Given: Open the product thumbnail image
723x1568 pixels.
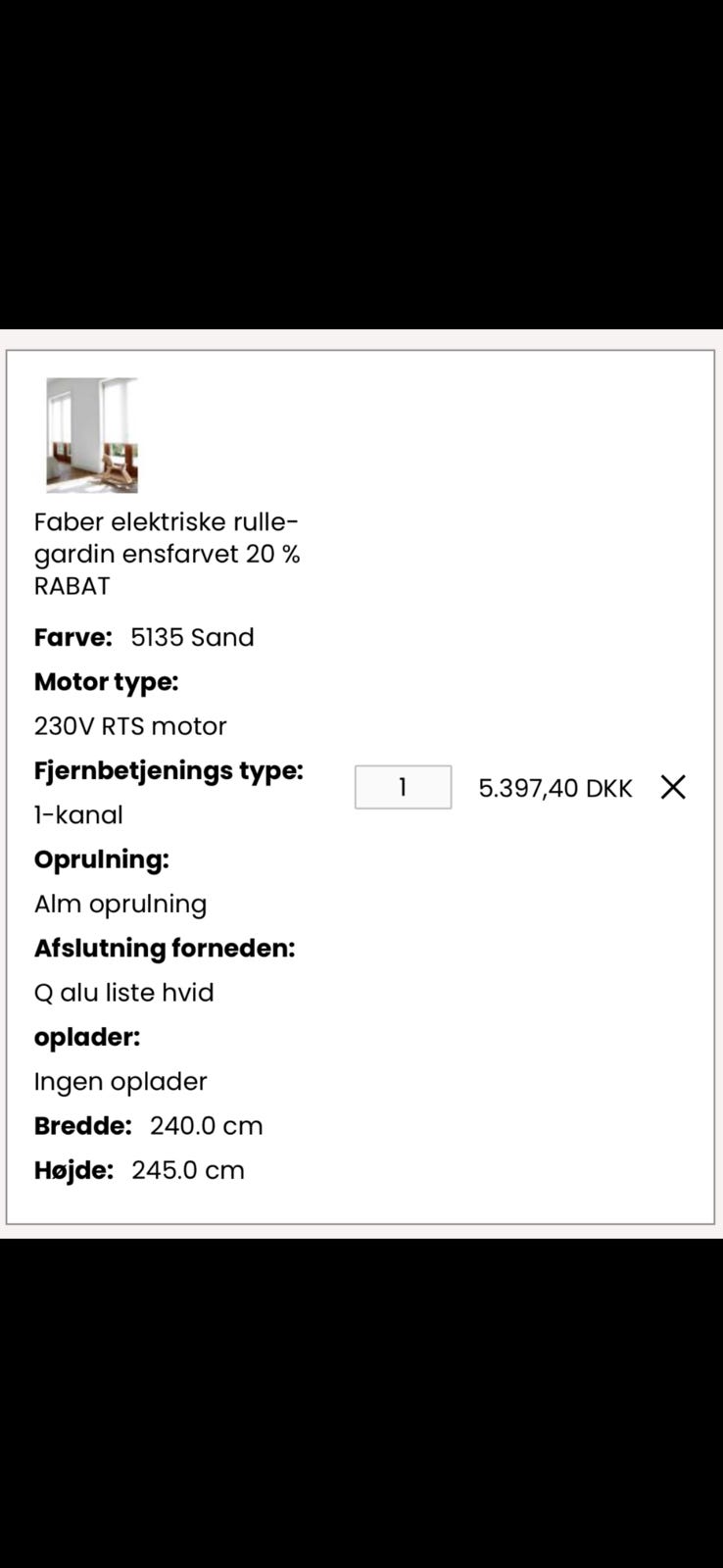Looking at the screenshot, I should (x=90, y=435).
